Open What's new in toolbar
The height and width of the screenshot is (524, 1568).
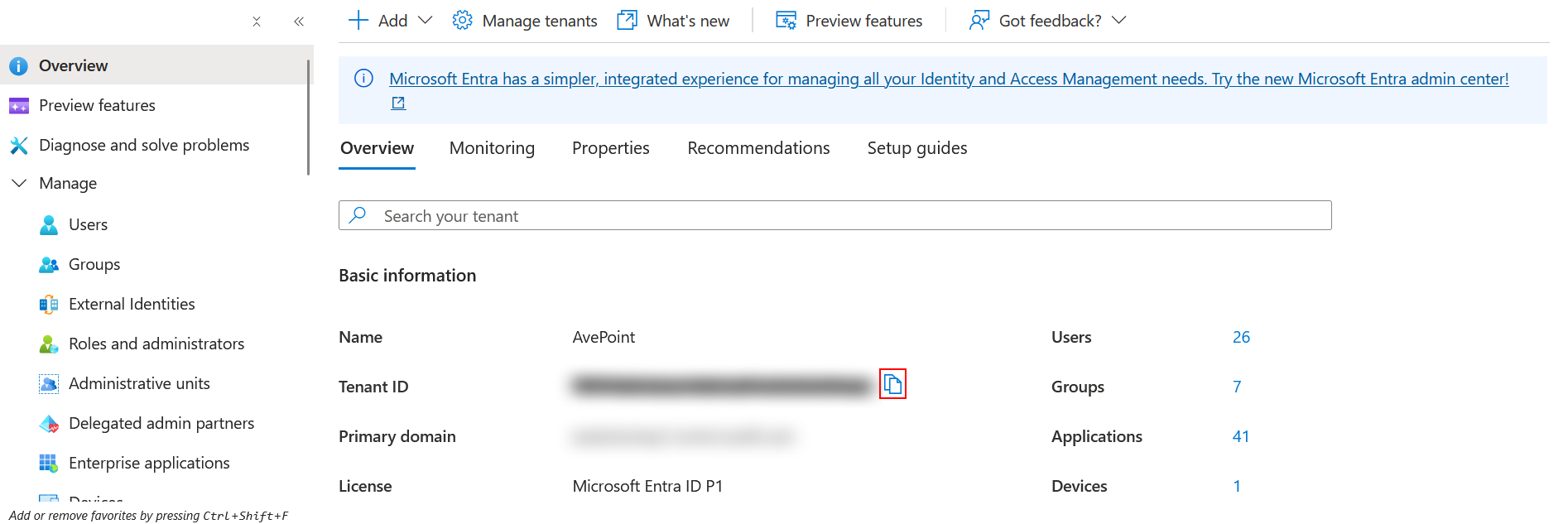(x=674, y=21)
